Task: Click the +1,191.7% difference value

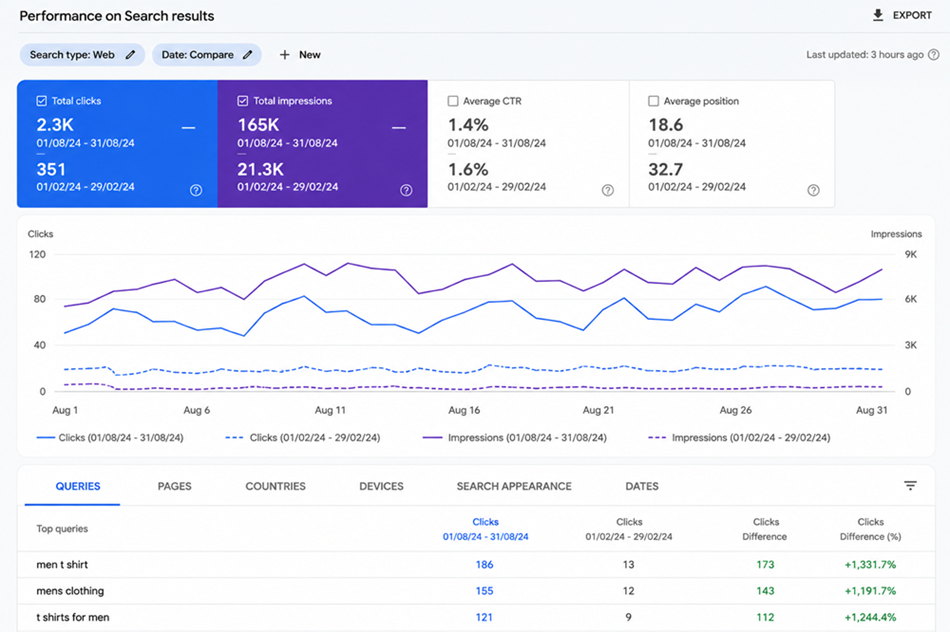Action: (x=870, y=591)
